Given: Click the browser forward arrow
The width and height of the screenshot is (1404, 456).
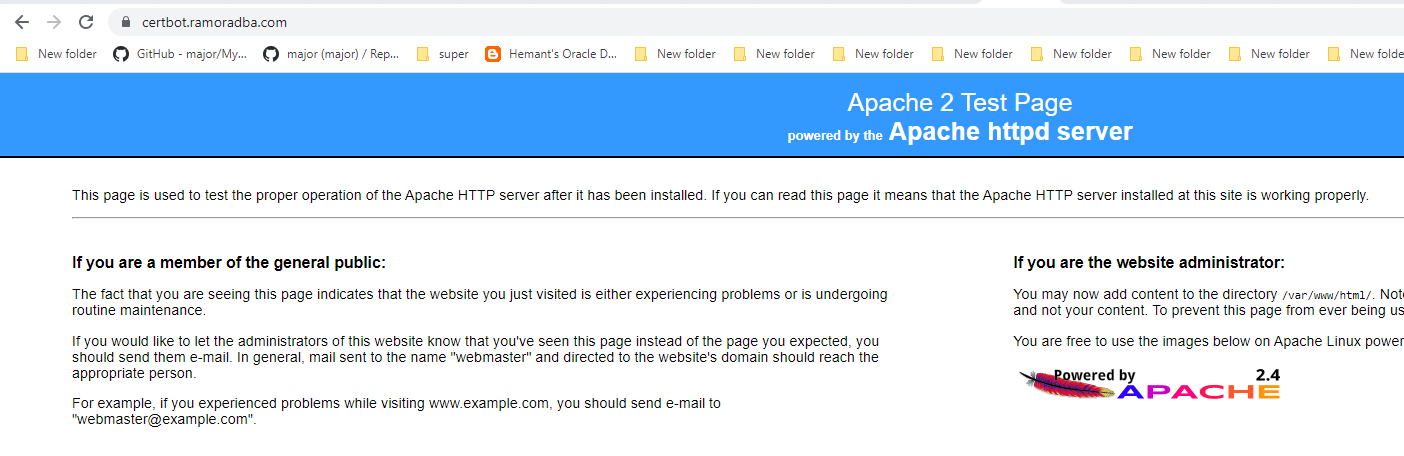Looking at the screenshot, I should (54, 22).
